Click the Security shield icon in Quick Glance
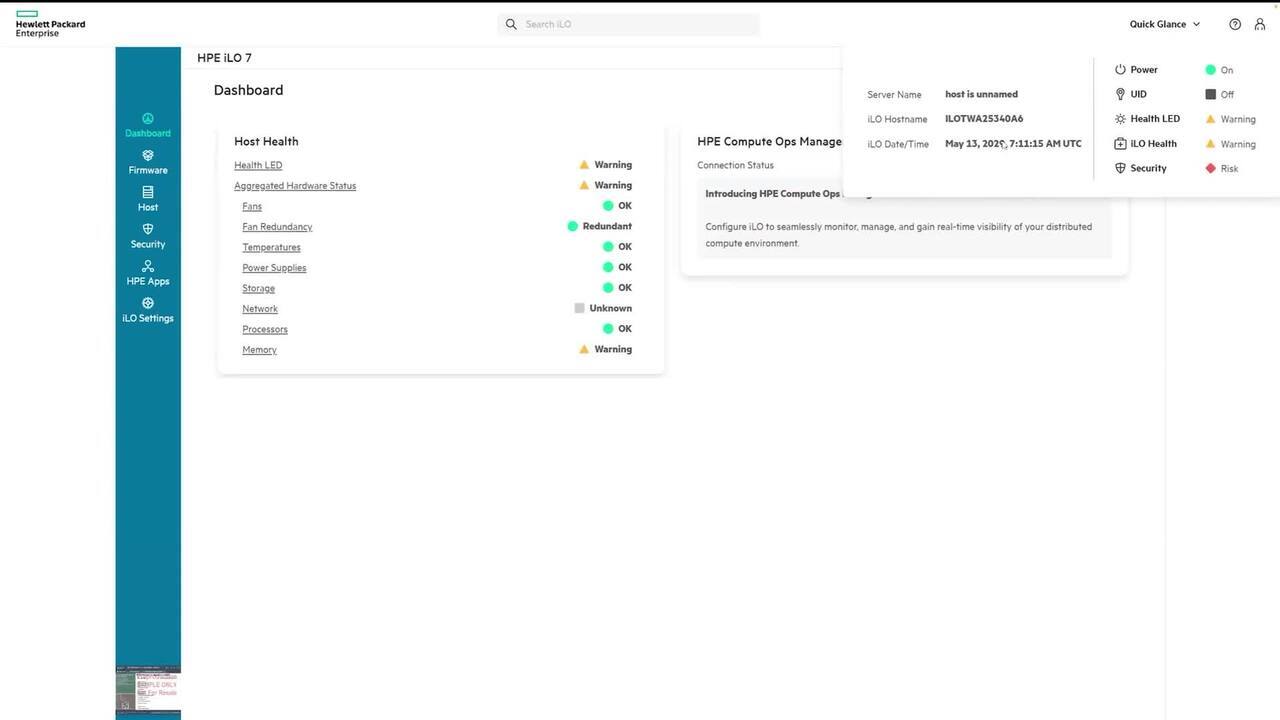 tap(1120, 168)
